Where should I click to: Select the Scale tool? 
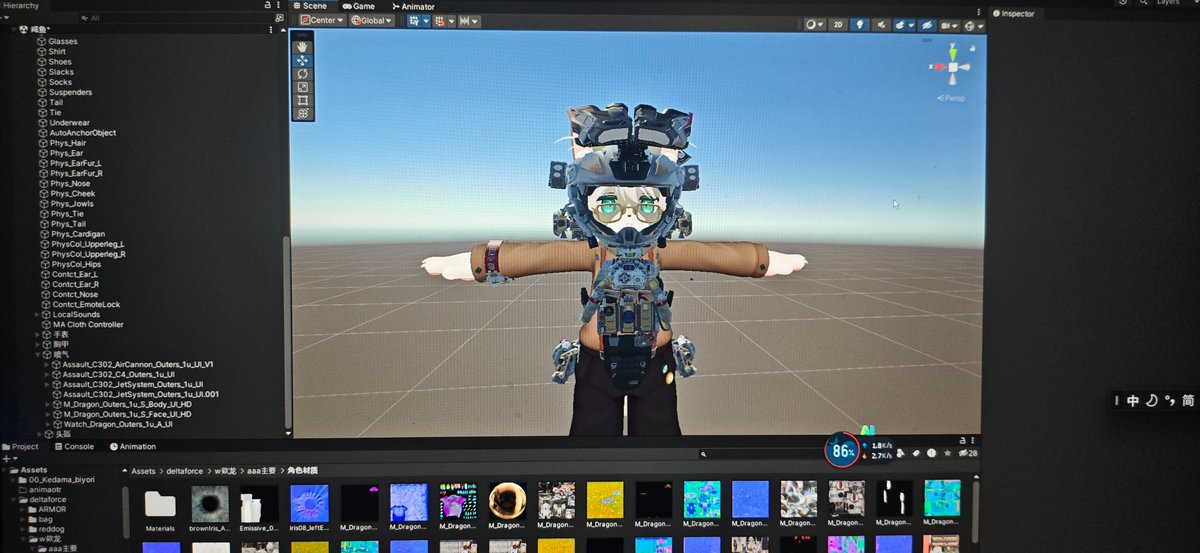pos(303,87)
